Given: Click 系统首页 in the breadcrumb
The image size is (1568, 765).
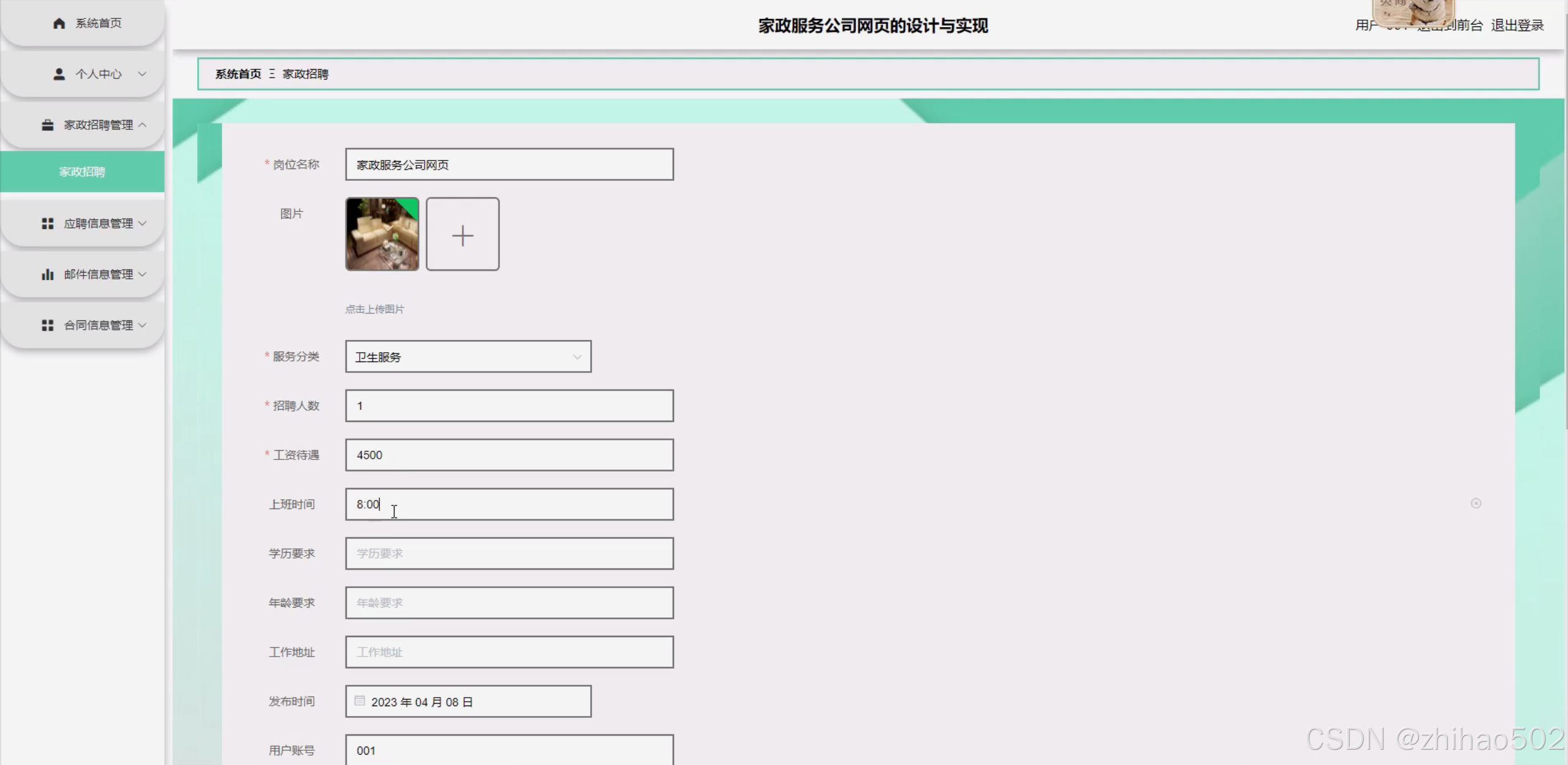Looking at the screenshot, I should pos(238,74).
